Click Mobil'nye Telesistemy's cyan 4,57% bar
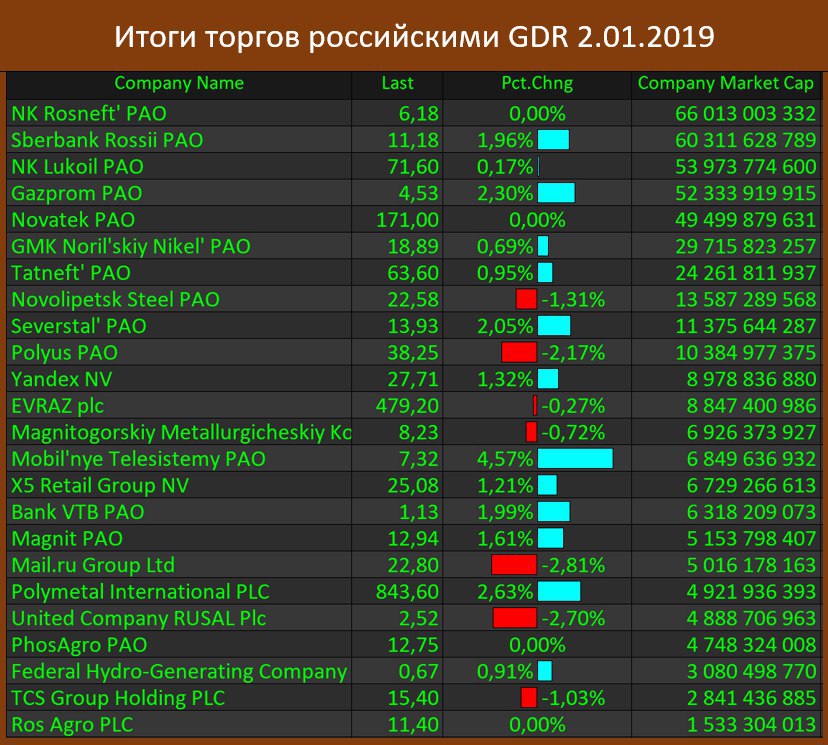828x745 pixels. 575,459
